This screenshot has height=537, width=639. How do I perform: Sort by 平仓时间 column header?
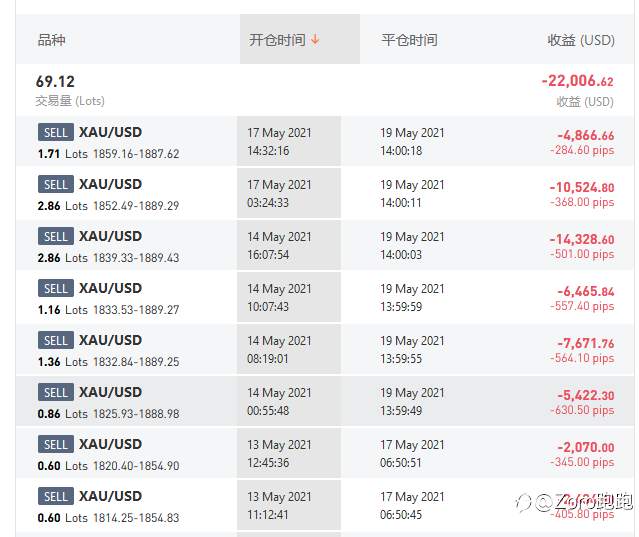pyautogui.click(x=409, y=40)
